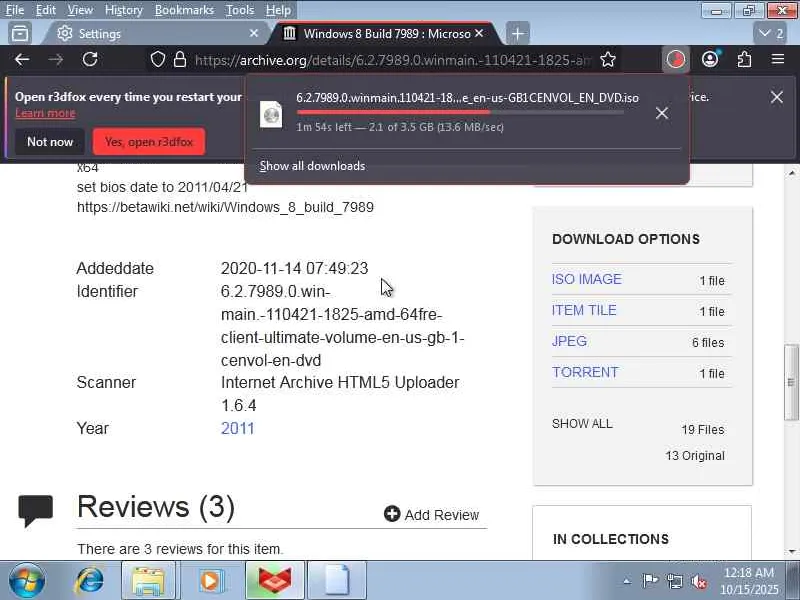Open the 2011 year link
This screenshot has height=600, width=800.
click(x=237, y=428)
